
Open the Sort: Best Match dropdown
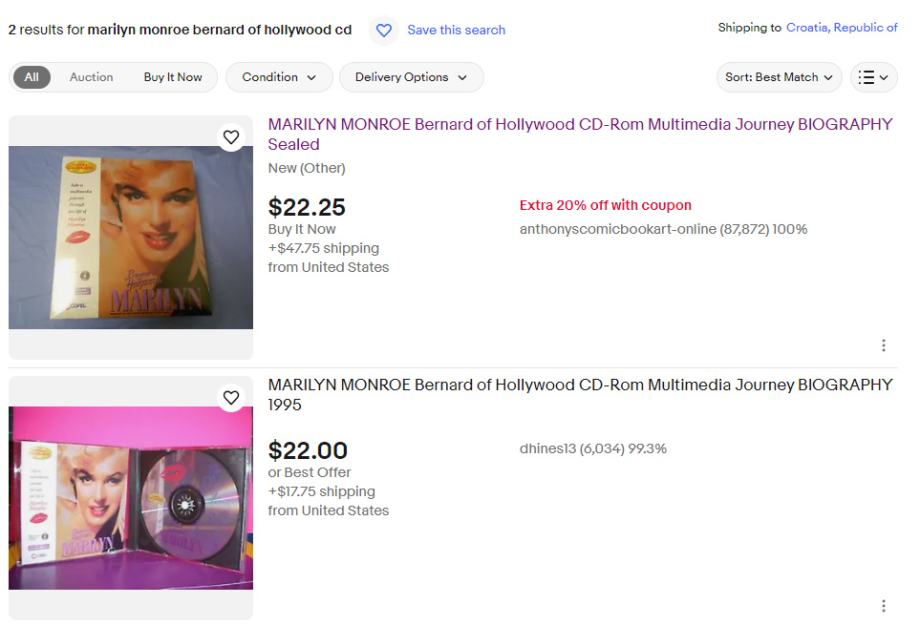point(779,77)
